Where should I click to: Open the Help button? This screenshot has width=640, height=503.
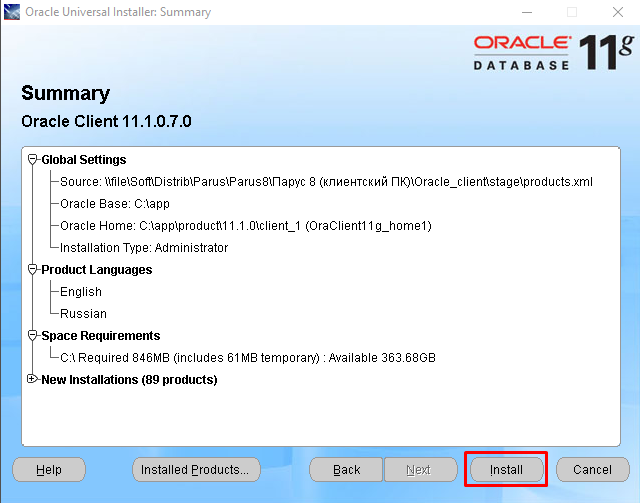48,469
